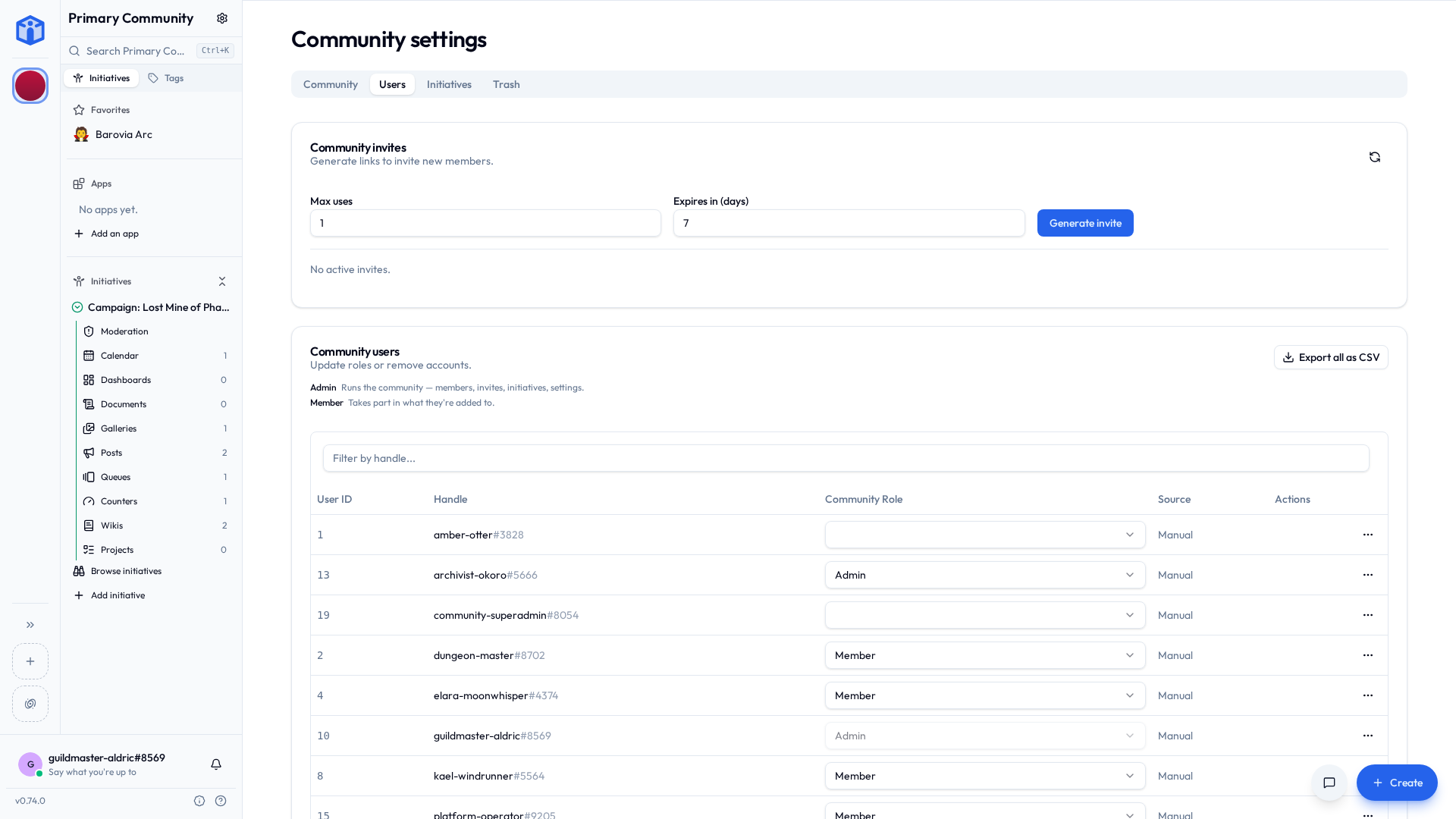Open help question mark icon
1456x819 pixels.
pos(221,801)
